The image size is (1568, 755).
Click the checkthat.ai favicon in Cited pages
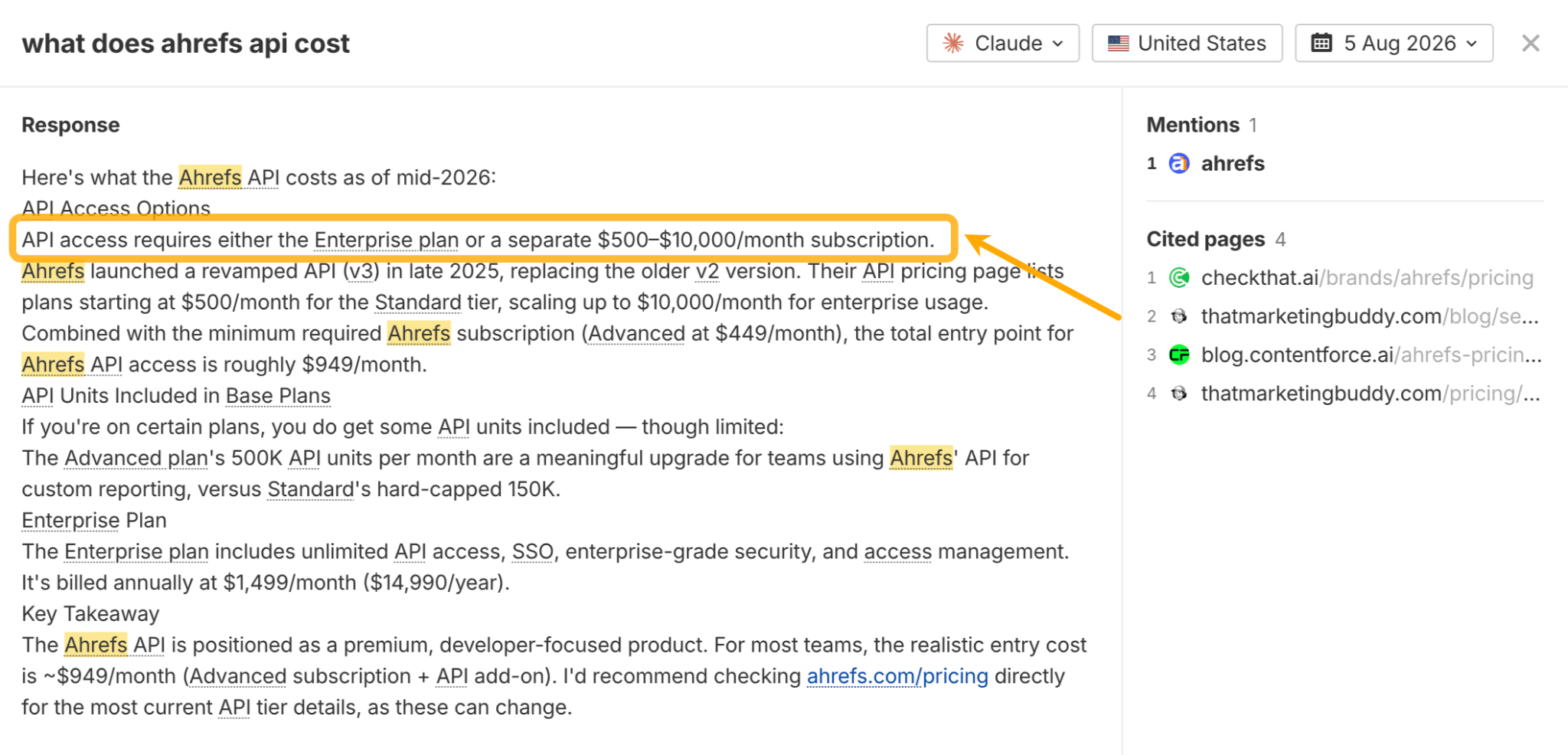click(1179, 277)
